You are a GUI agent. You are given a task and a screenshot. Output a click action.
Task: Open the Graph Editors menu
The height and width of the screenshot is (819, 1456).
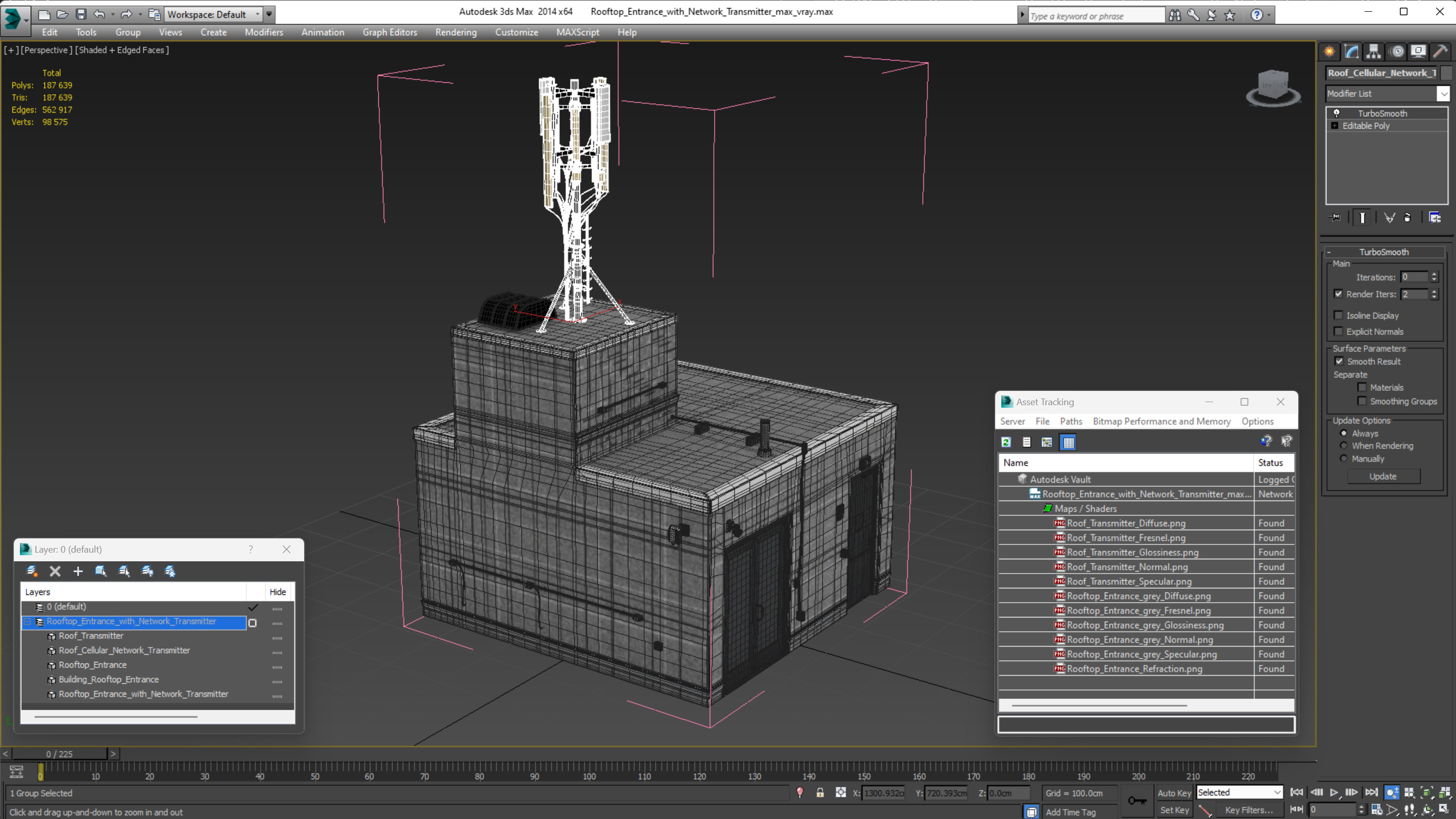click(x=389, y=32)
